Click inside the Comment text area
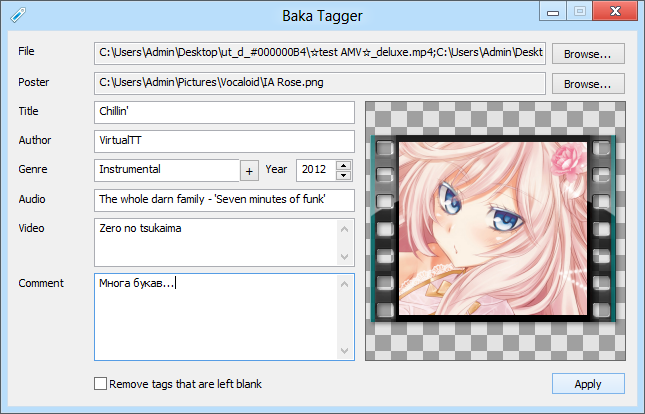 tap(224, 317)
